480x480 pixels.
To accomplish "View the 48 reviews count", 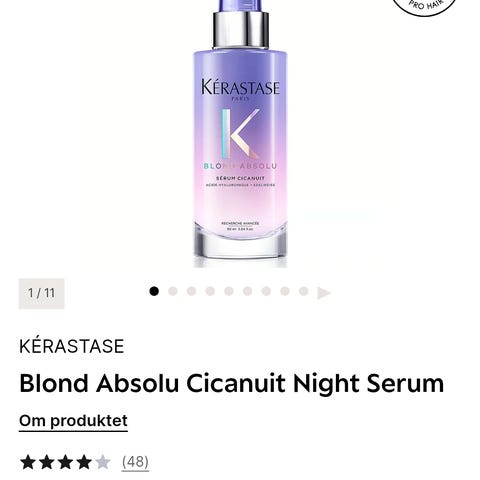I will click(135, 462).
